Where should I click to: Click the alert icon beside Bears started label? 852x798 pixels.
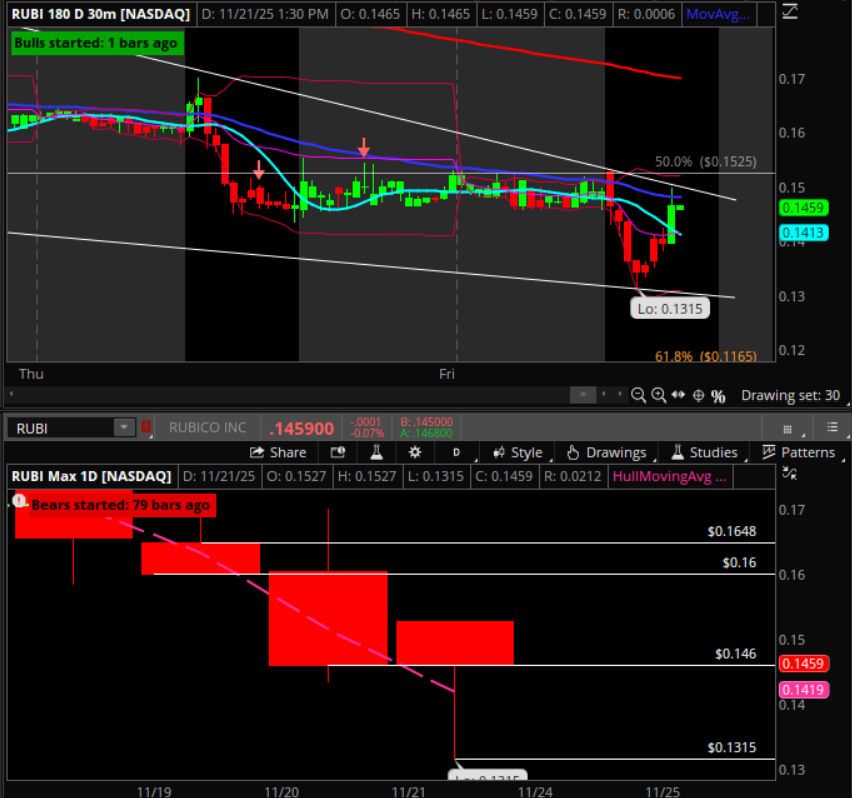tap(20, 501)
